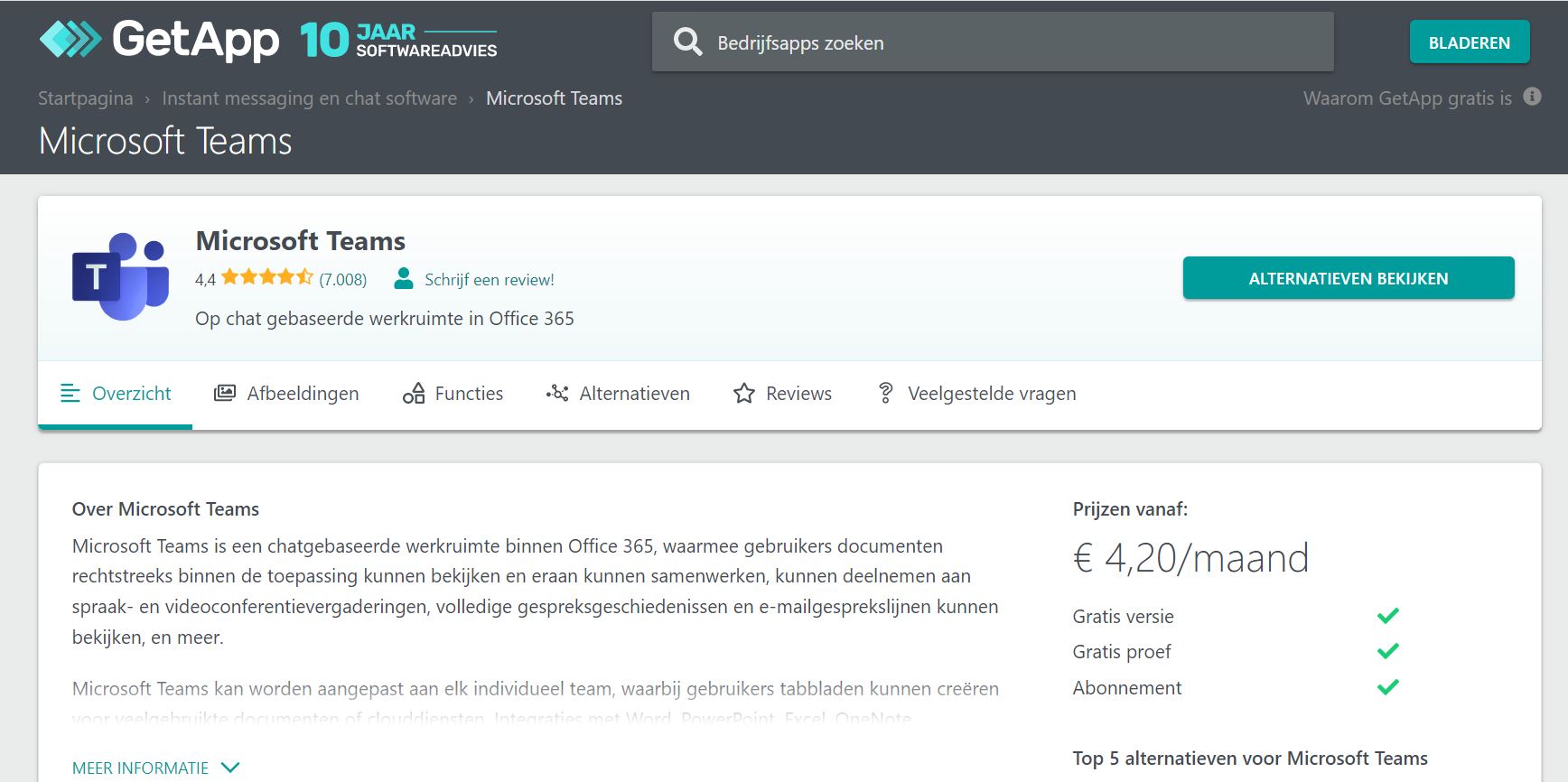Click the 10 jaar softwareadvies badge
Image resolution: width=1568 pixels, height=782 pixels.
(398, 41)
